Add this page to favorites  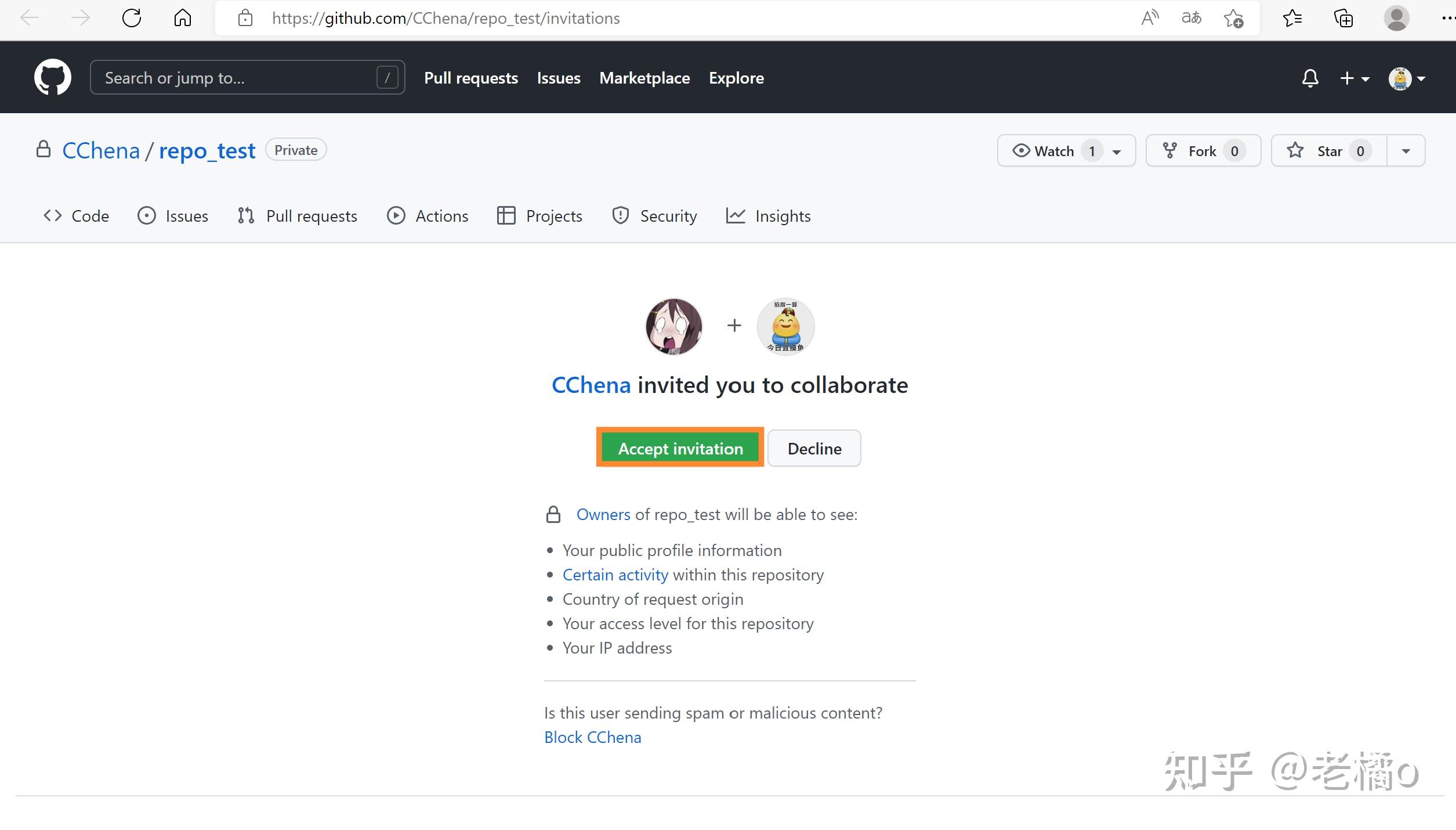[1233, 19]
